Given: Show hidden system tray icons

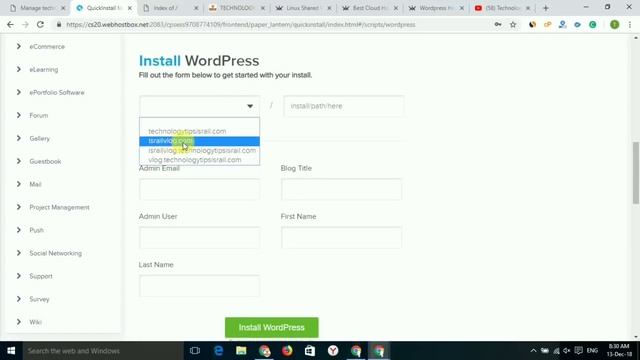Looking at the screenshot, I should point(533,351).
